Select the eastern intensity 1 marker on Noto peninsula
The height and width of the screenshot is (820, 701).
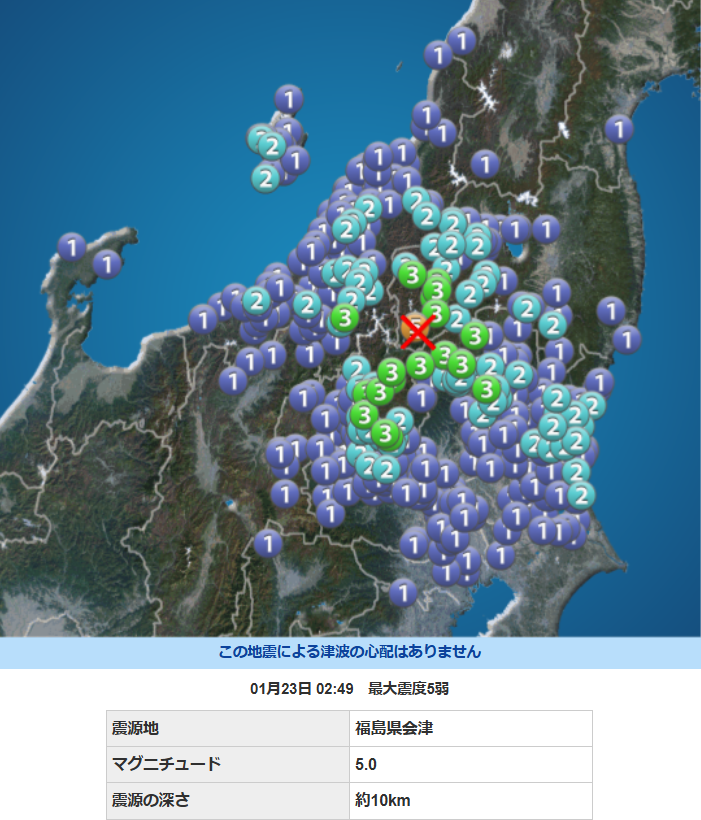tap(107, 264)
